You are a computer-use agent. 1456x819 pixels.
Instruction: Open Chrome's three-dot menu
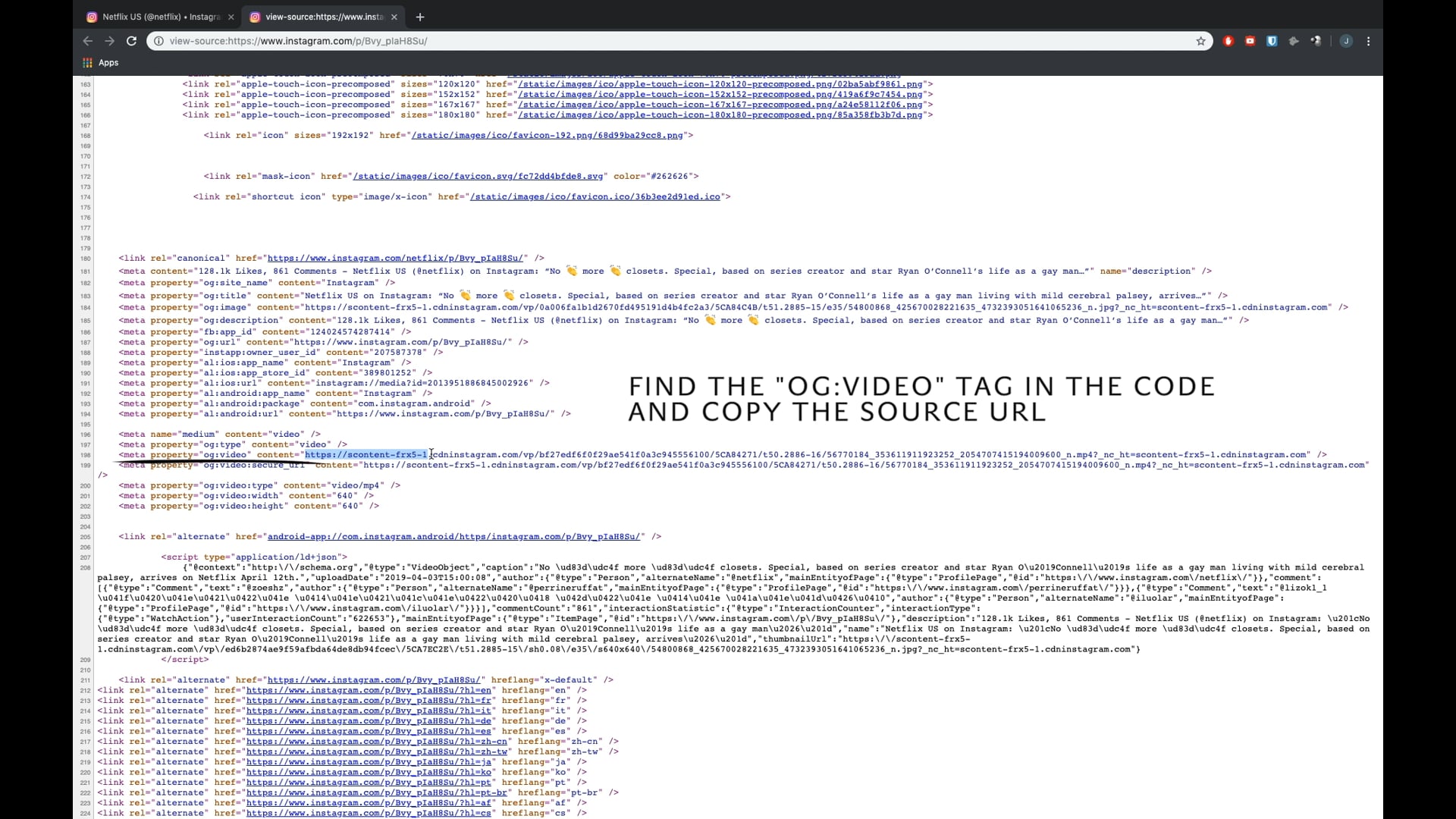point(1369,41)
